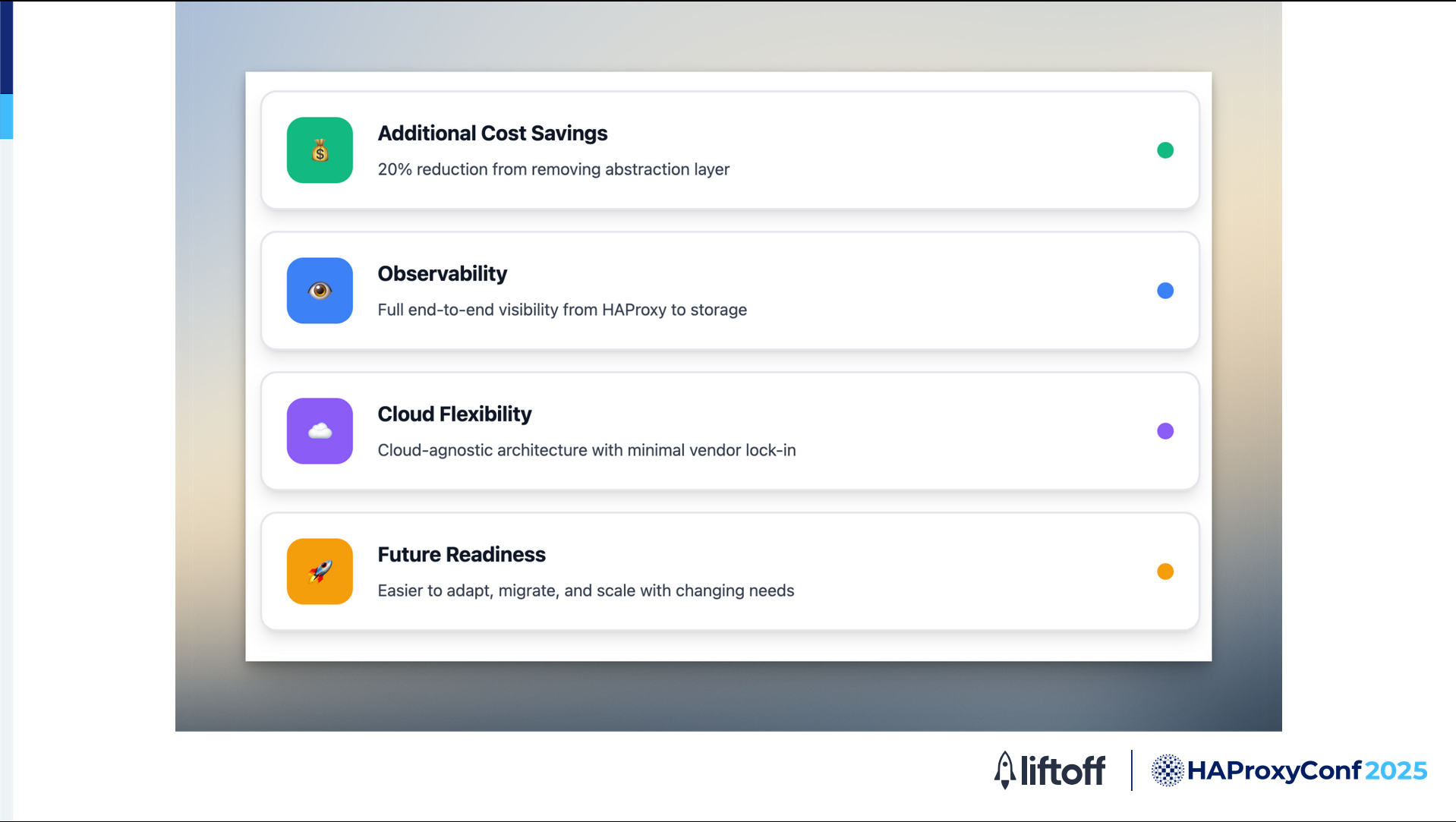Click the end-to-end visibility description text
The image size is (1456, 822).
tap(563, 310)
